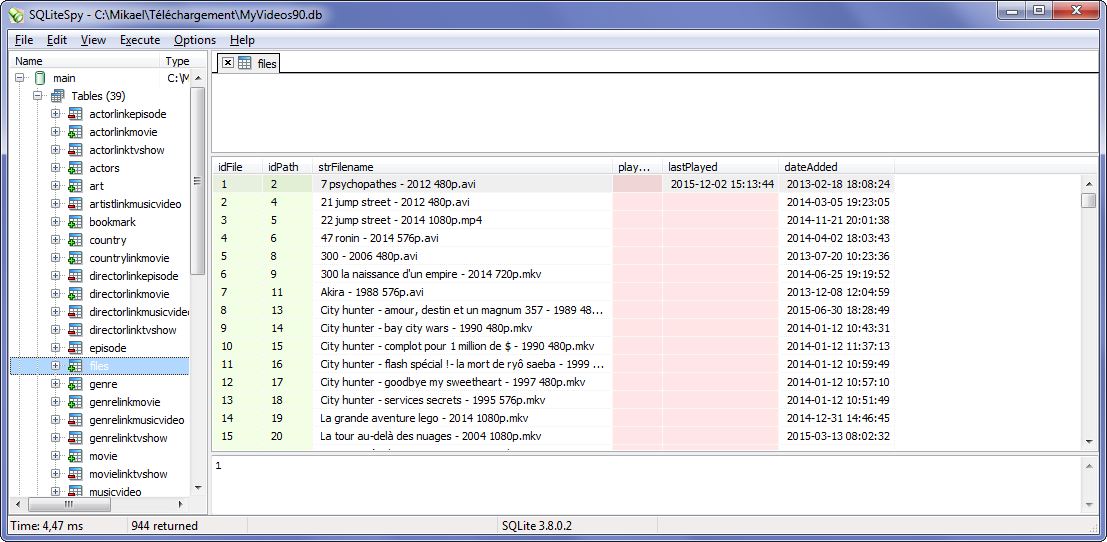Click the Name column header in schema tree
1107x542 pixels.
click(x=85, y=61)
